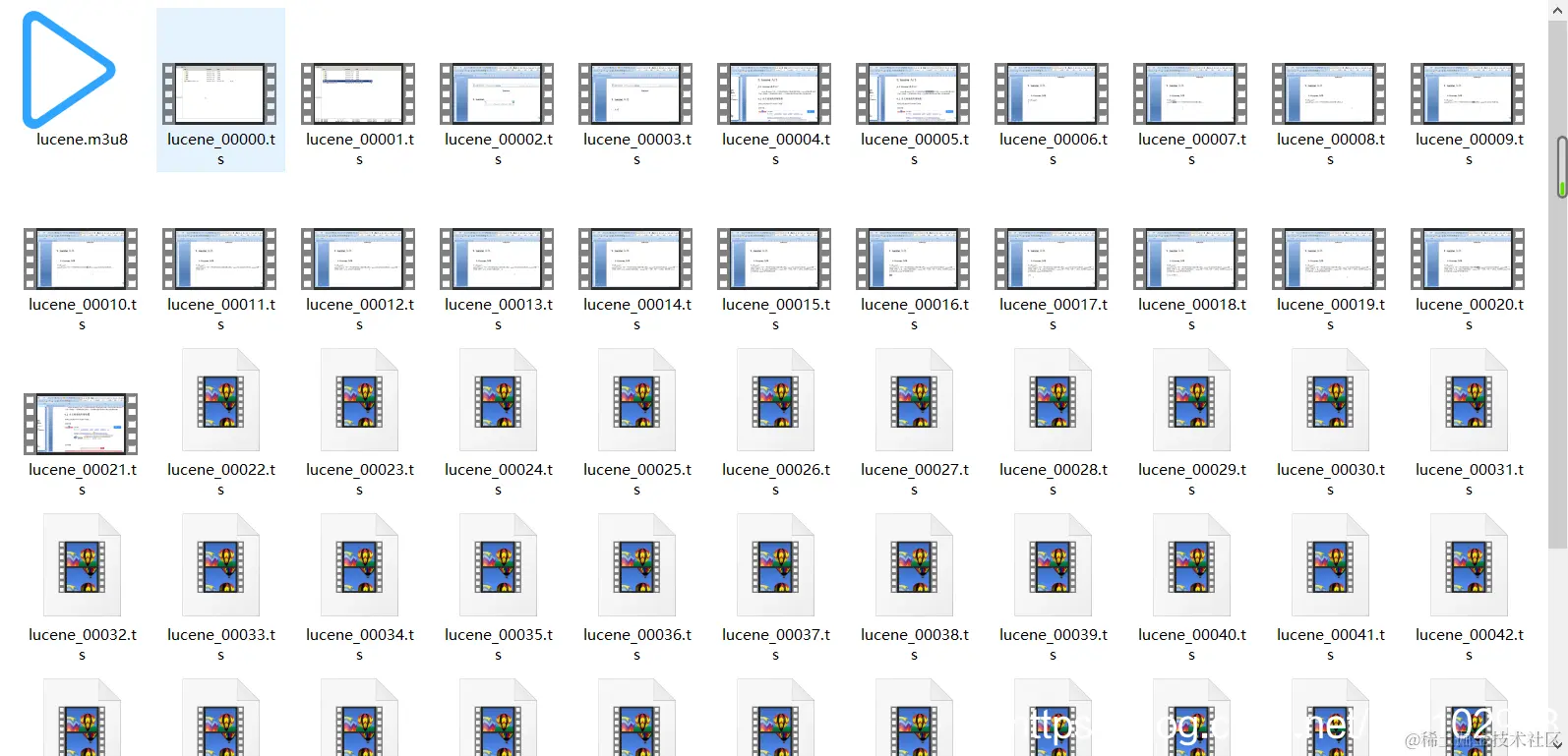Pick the lucene_00024.ts file icon
Image resolution: width=1568 pixels, height=756 pixels.
pos(498,400)
